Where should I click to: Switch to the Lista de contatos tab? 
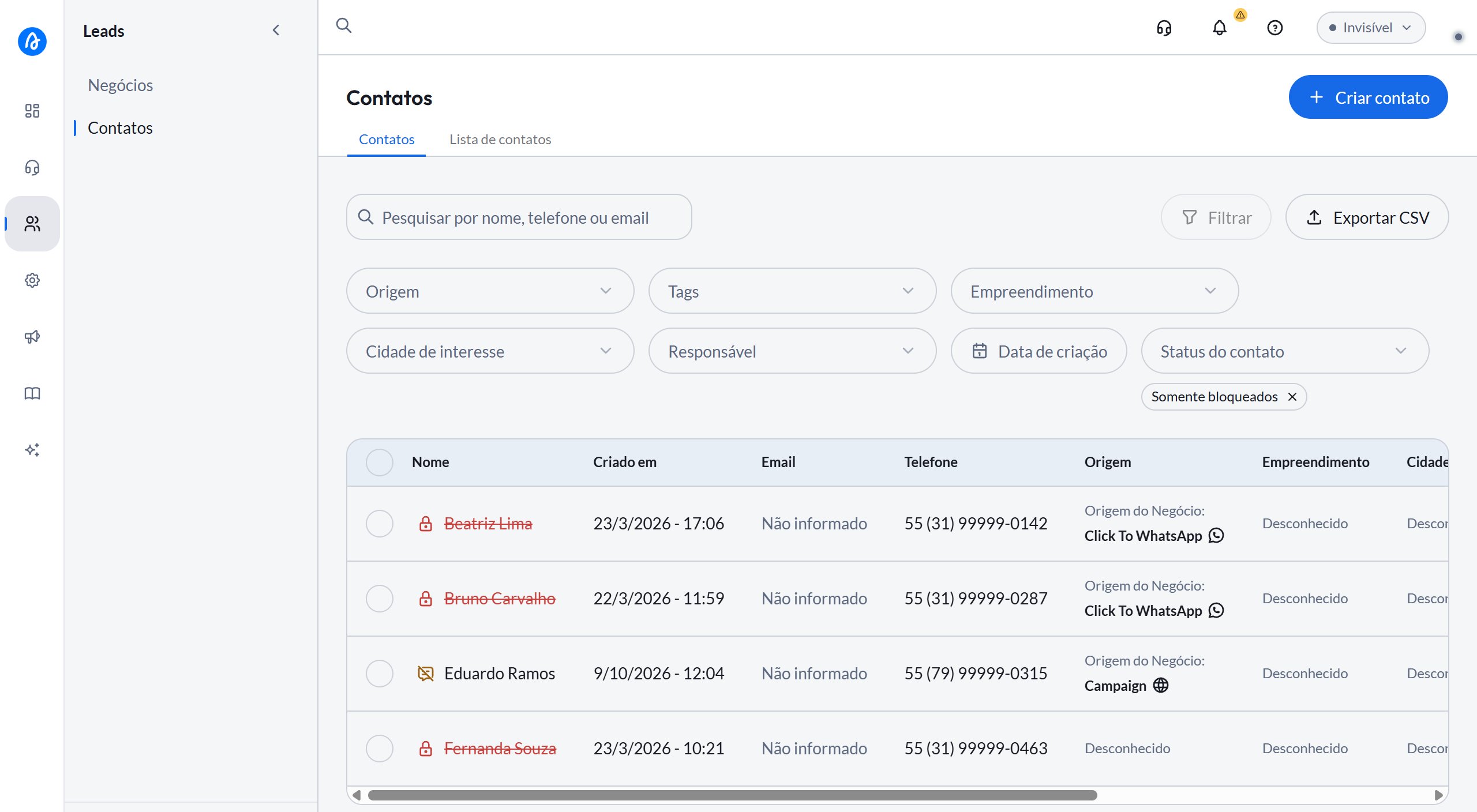(500, 140)
